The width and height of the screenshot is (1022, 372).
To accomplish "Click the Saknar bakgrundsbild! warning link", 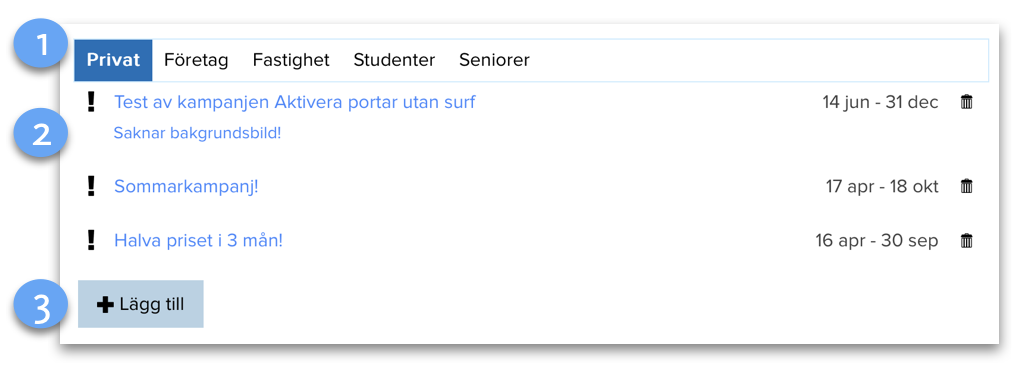I will (x=197, y=134).
